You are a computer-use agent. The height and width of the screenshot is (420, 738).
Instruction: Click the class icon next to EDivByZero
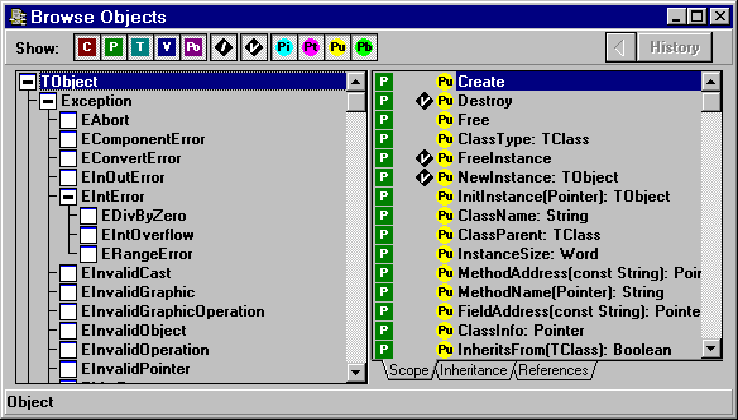click(x=88, y=216)
